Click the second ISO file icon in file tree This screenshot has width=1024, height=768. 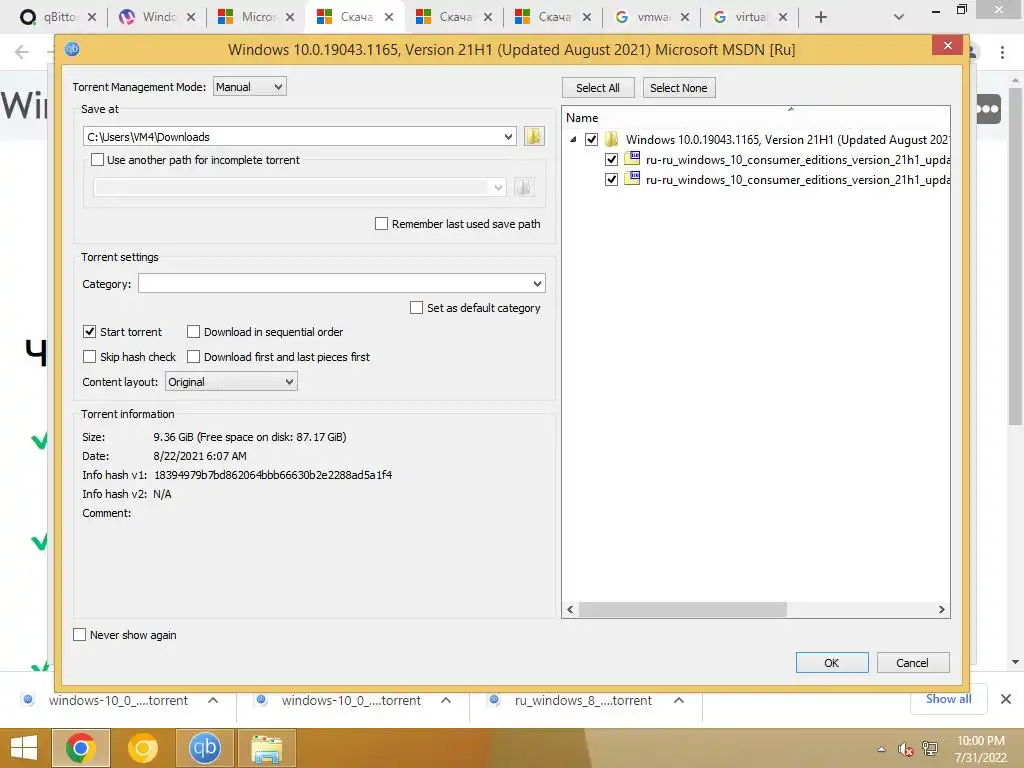[x=632, y=178]
